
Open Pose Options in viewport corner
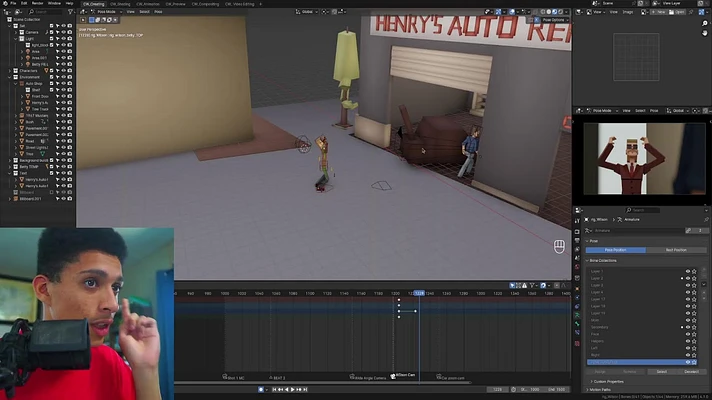click(554, 20)
